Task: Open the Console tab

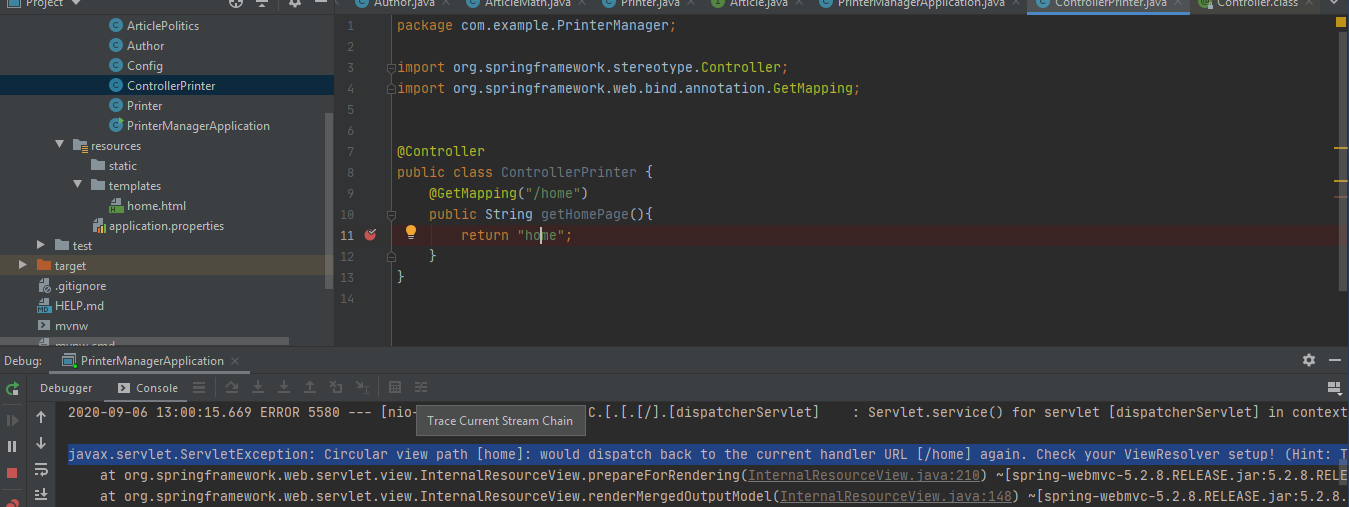Action: click(148, 388)
